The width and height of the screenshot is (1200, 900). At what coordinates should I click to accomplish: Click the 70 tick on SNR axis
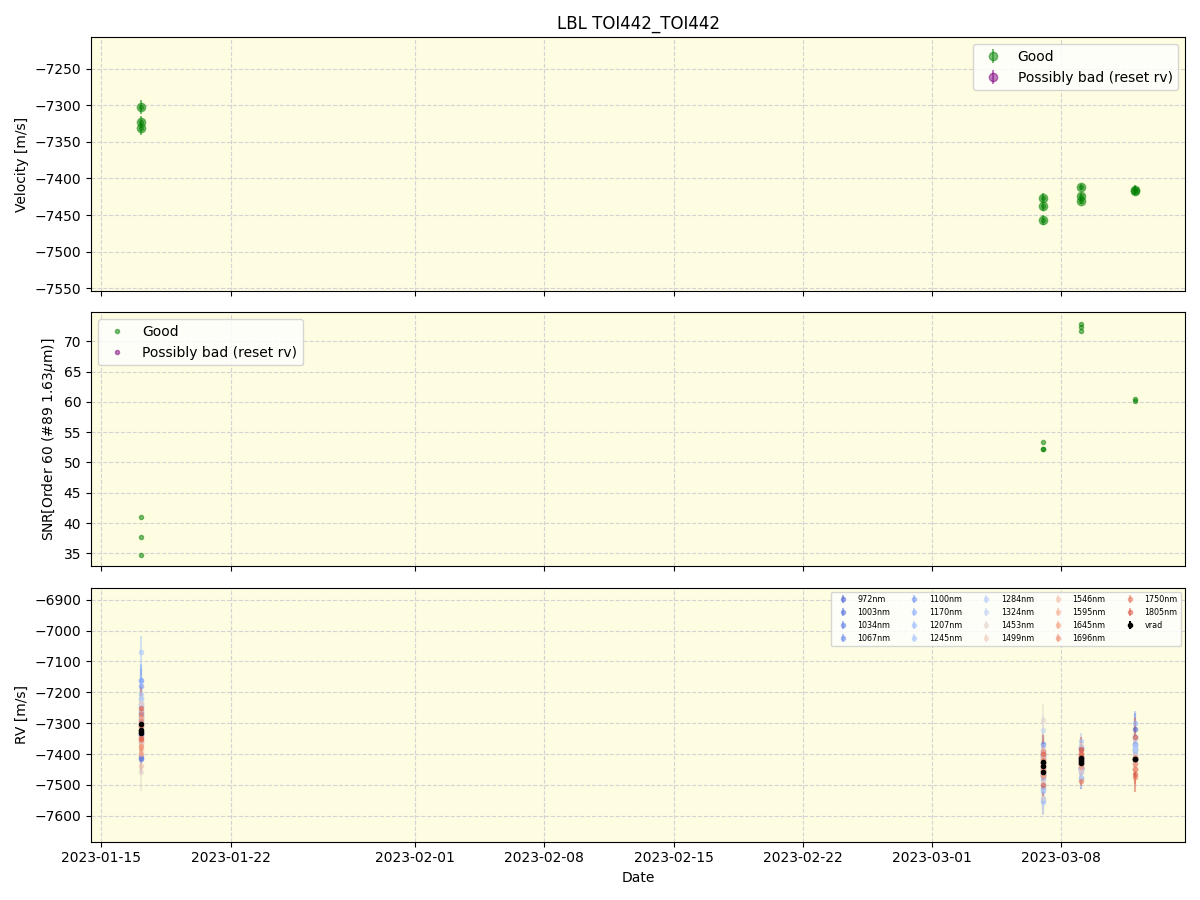[x=75, y=341]
